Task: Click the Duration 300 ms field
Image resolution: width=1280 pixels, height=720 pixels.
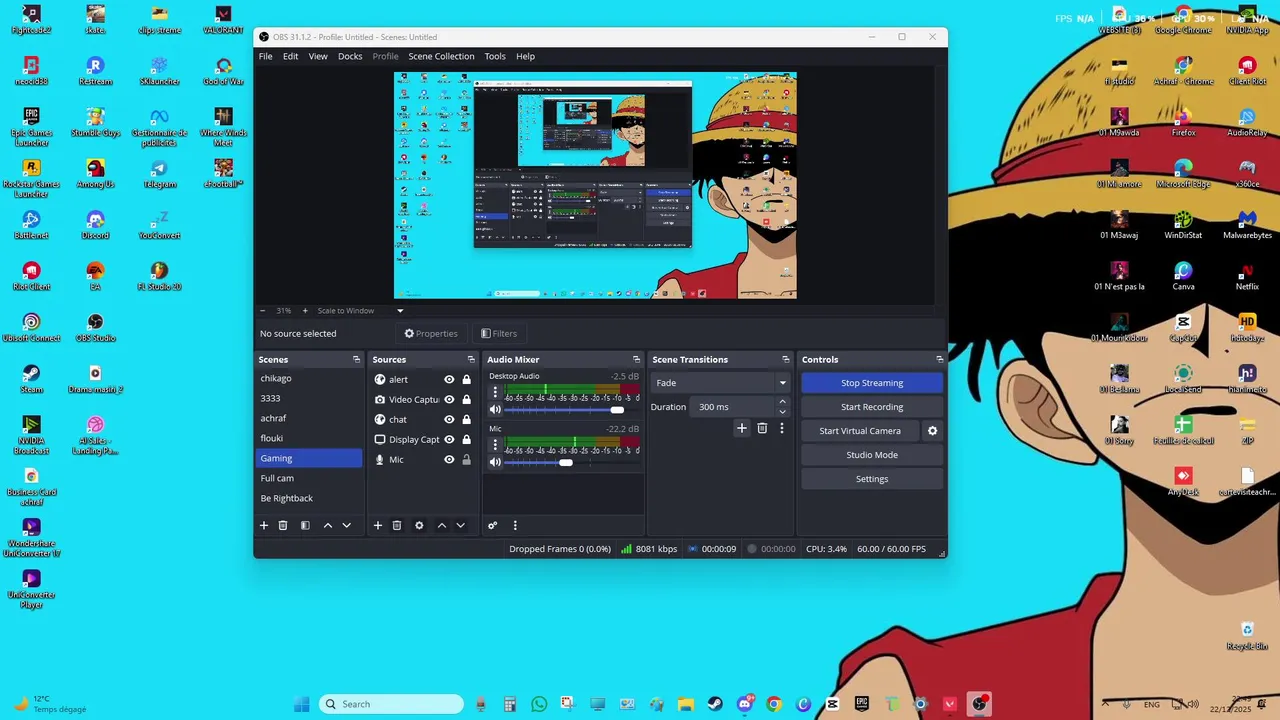Action: pos(734,407)
